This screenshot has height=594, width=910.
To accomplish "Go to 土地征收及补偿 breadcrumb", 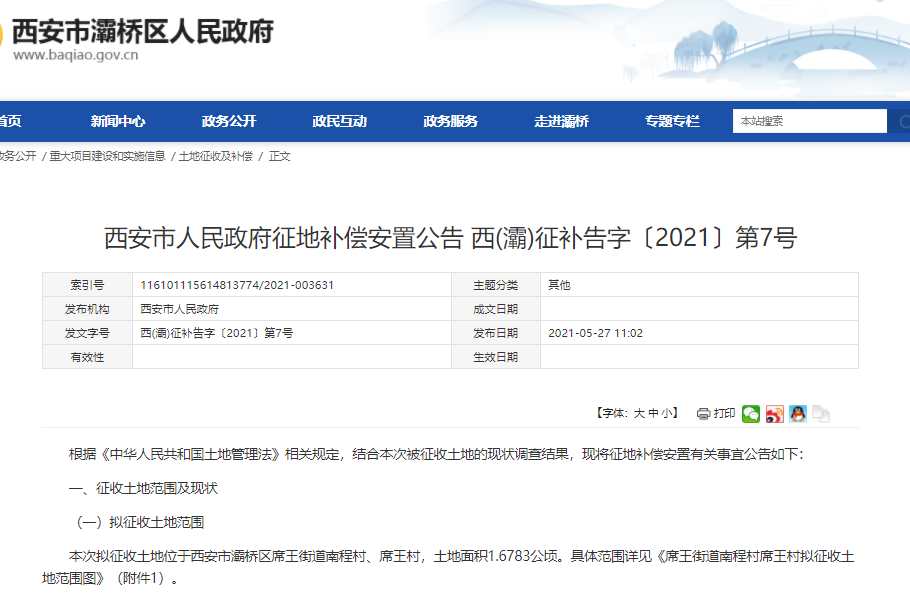I will [x=216, y=157].
